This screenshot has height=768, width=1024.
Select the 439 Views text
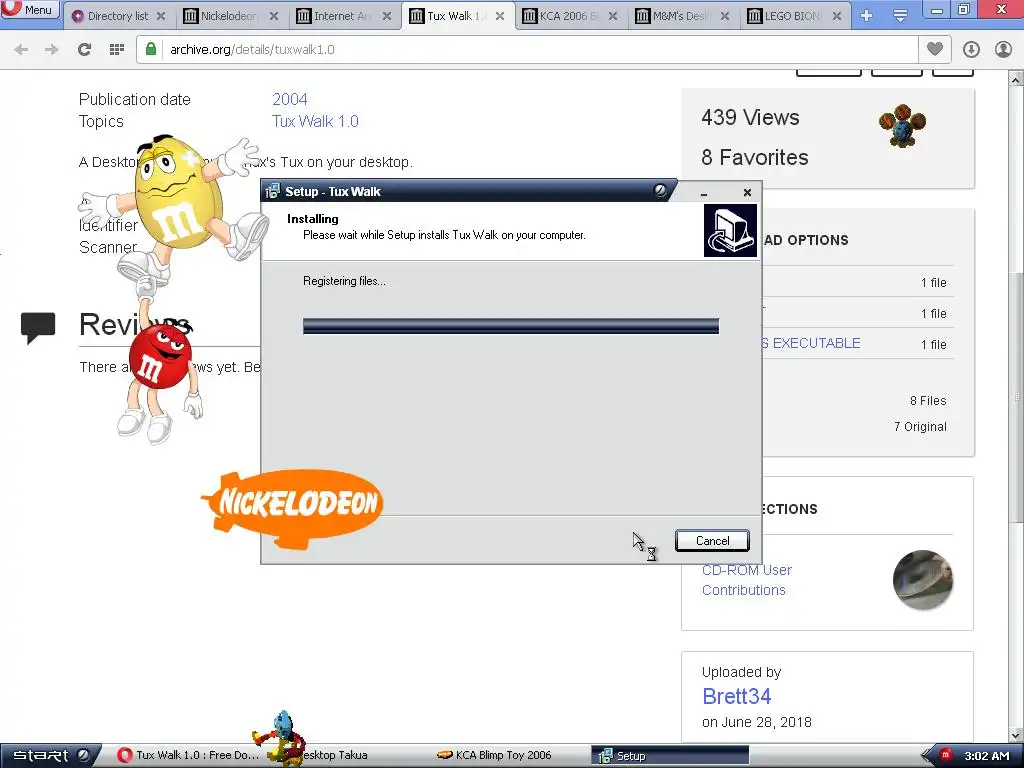tap(750, 118)
